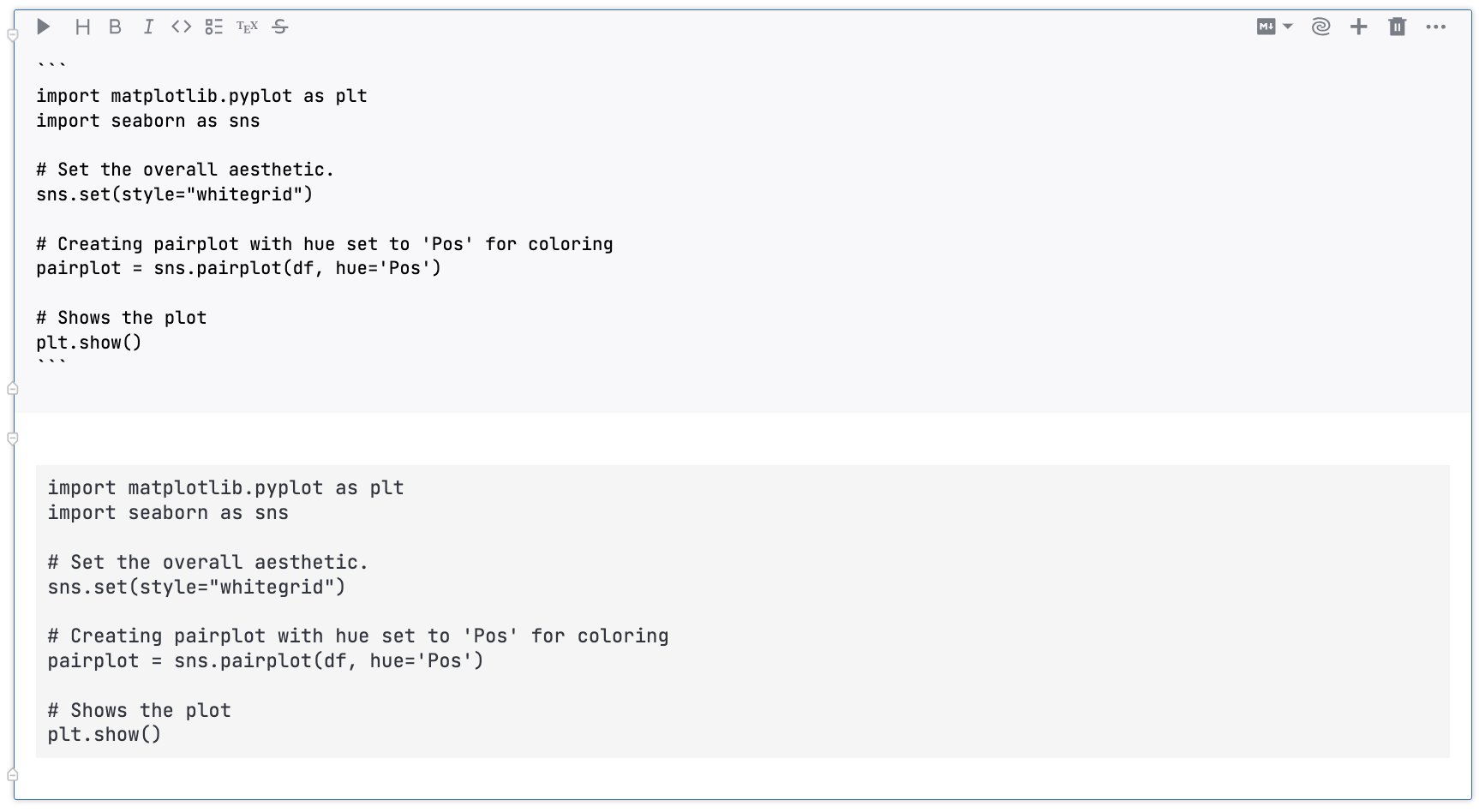Insert a TeX equation
The width and height of the screenshot is (1479, 812).
point(246,27)
